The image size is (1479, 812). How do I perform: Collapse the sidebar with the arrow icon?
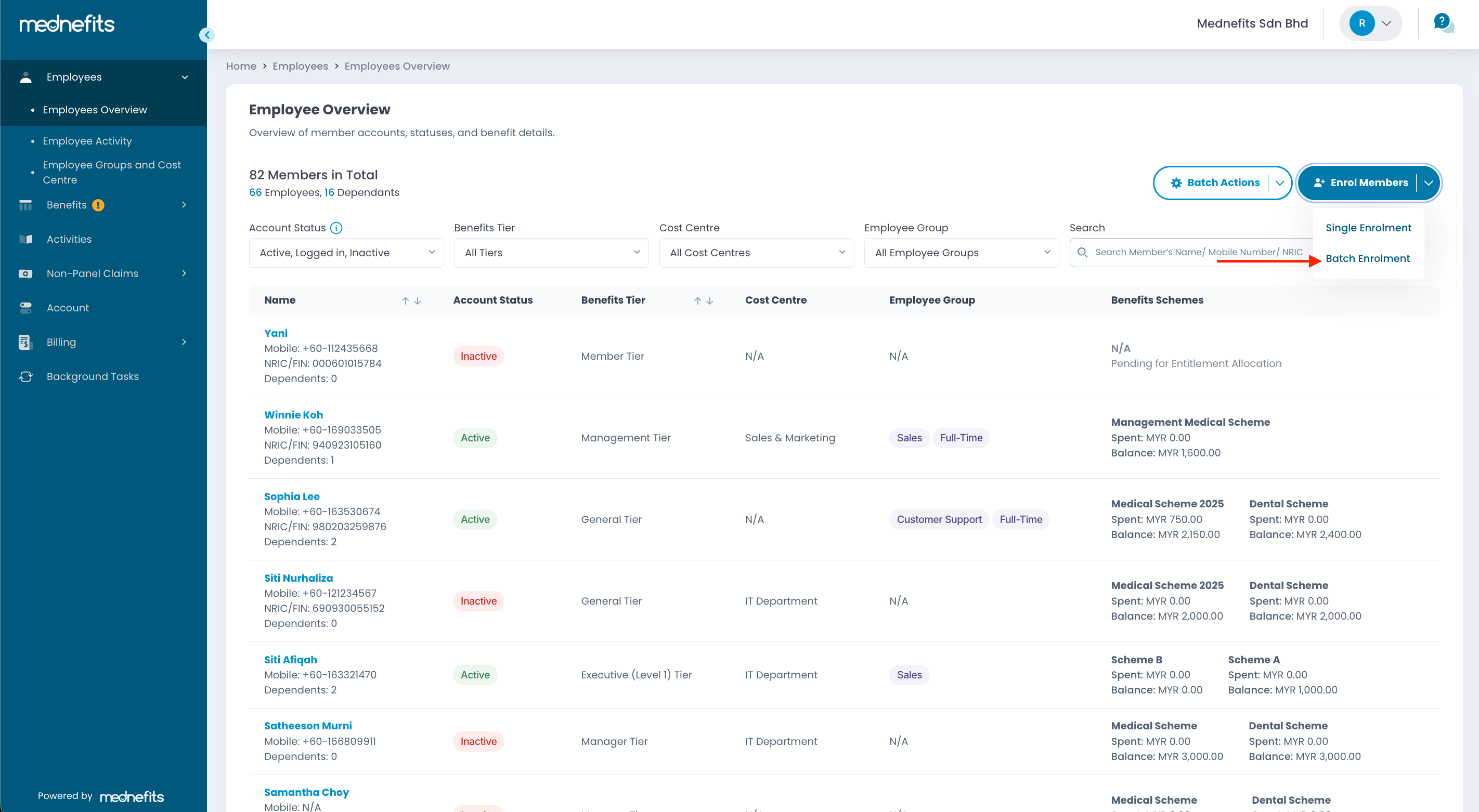(206, 35)
